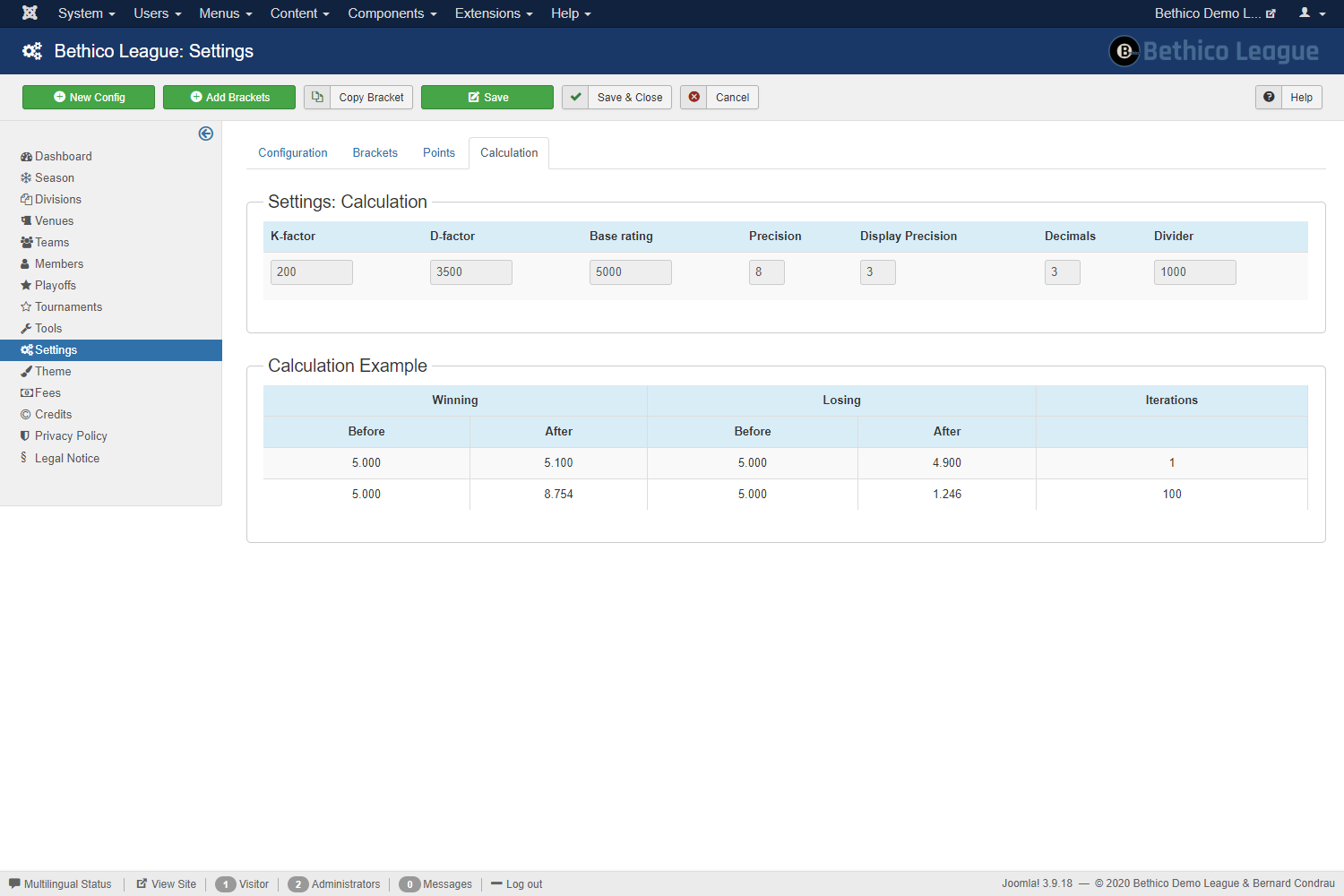Focus the Divider input field
The width and height of the screenshot is (1344, 896).
click(x=1194, y=272)
